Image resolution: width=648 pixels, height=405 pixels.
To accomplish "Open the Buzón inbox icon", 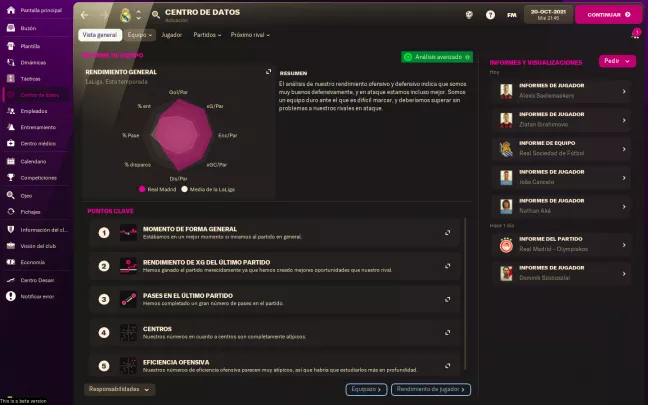I will [11, 28].
